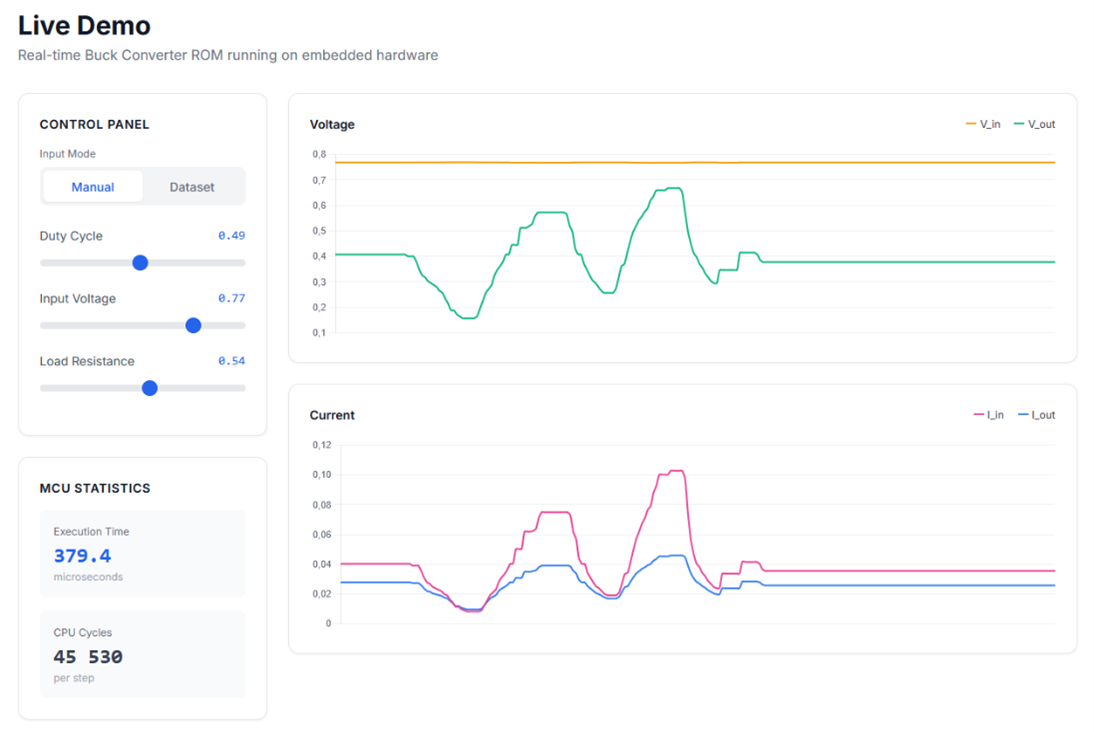Click the Duty Cycle slider handle
Image resolution: width=1094 pixels, height=732 pixels.
point(140,263)
